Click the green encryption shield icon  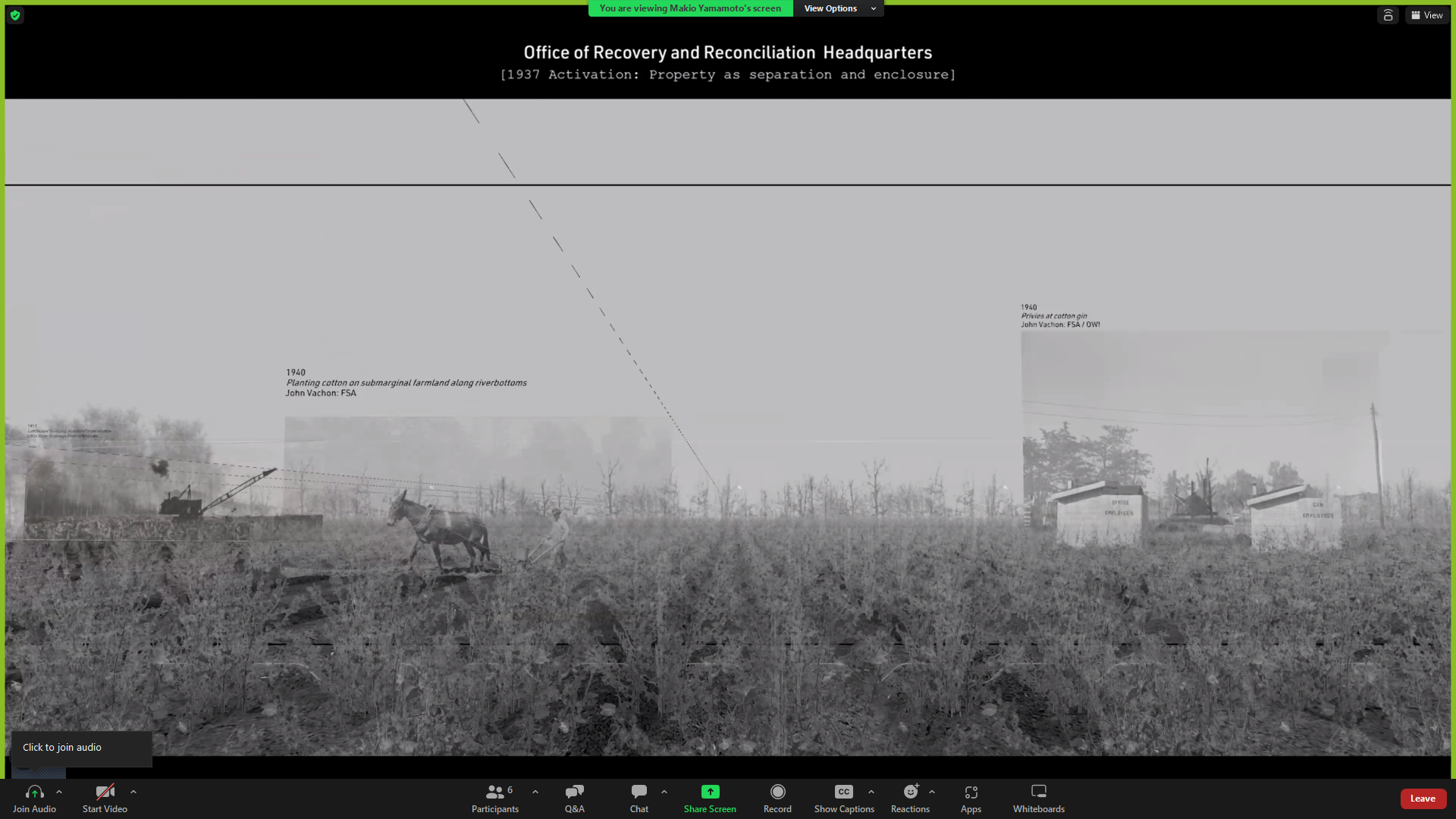pyautogui.click(x=15, y=15)
